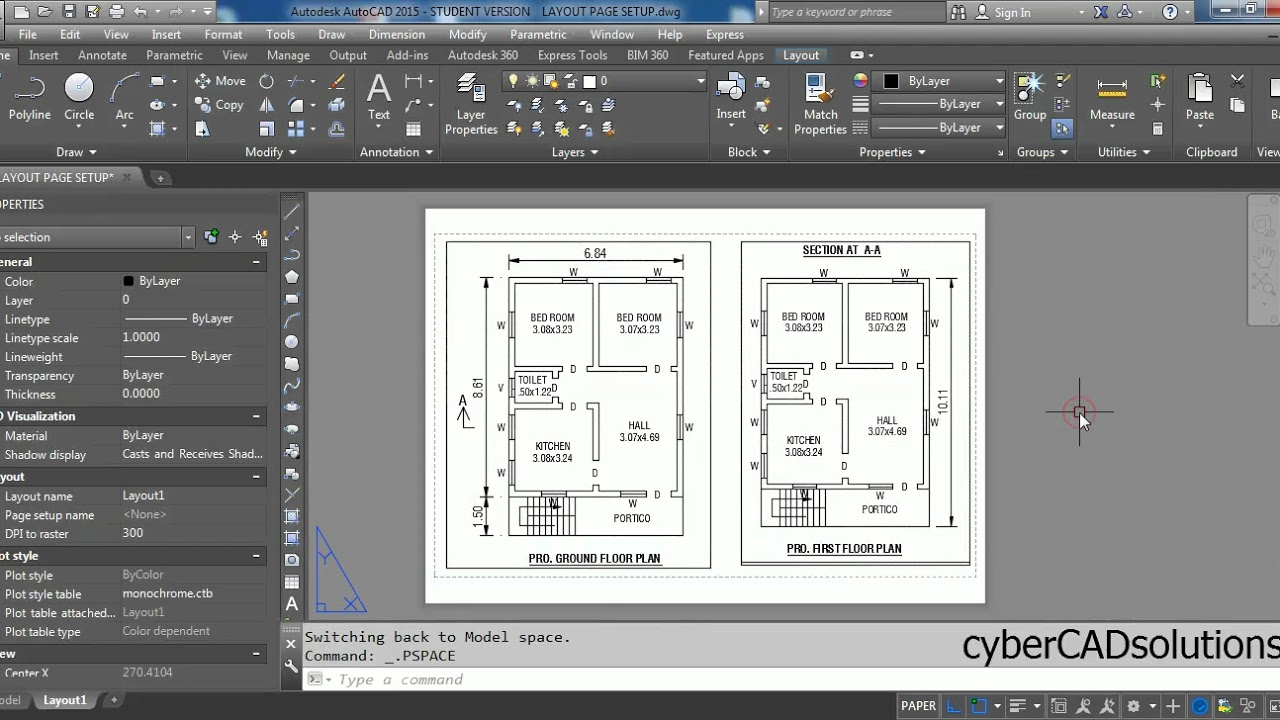Image resolution: width=1280 pixels, height=720 pixels.
Task: Toggle Ortho mode in status bar
Action: (955, 706)
